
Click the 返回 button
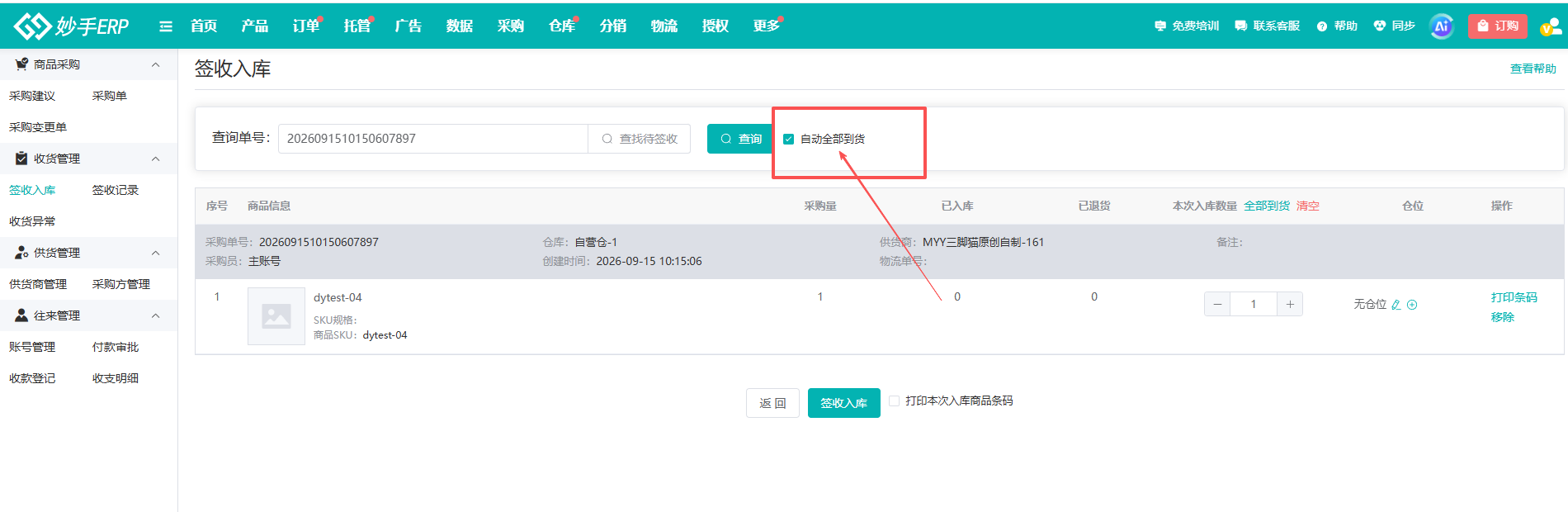[x=772, y=403]
